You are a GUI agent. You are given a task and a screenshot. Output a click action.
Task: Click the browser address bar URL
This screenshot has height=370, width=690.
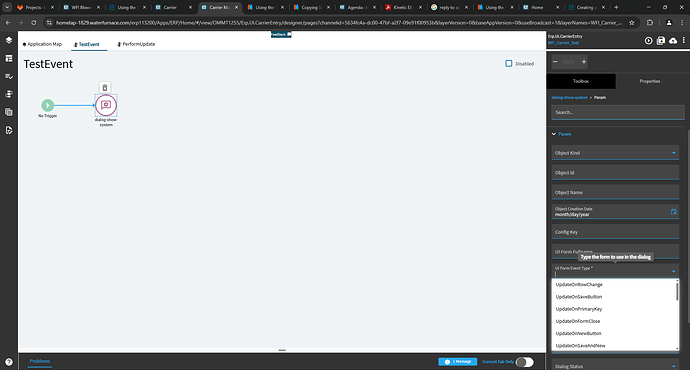[x=339, y=22]
